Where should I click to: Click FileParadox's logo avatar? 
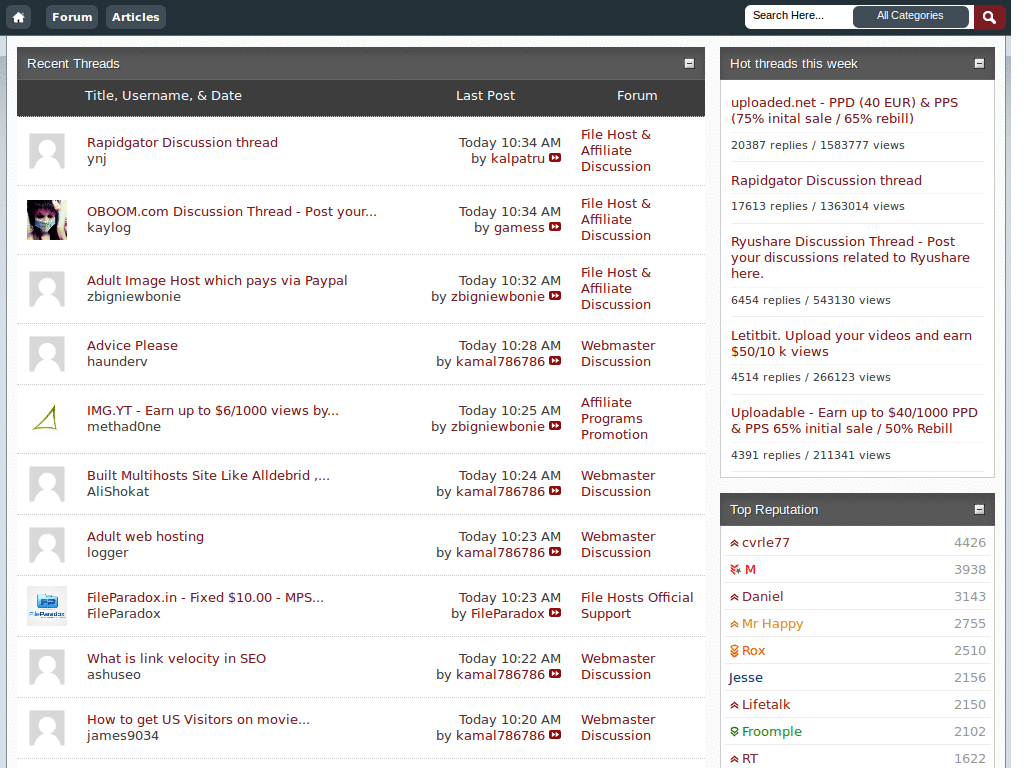47,606
